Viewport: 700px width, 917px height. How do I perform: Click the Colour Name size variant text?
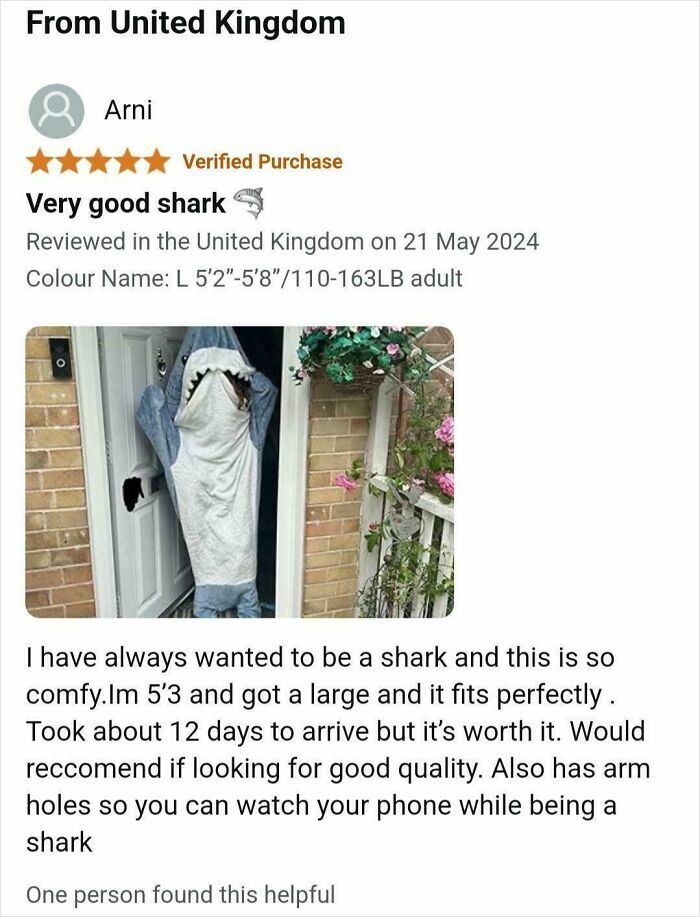click(244, 278)
